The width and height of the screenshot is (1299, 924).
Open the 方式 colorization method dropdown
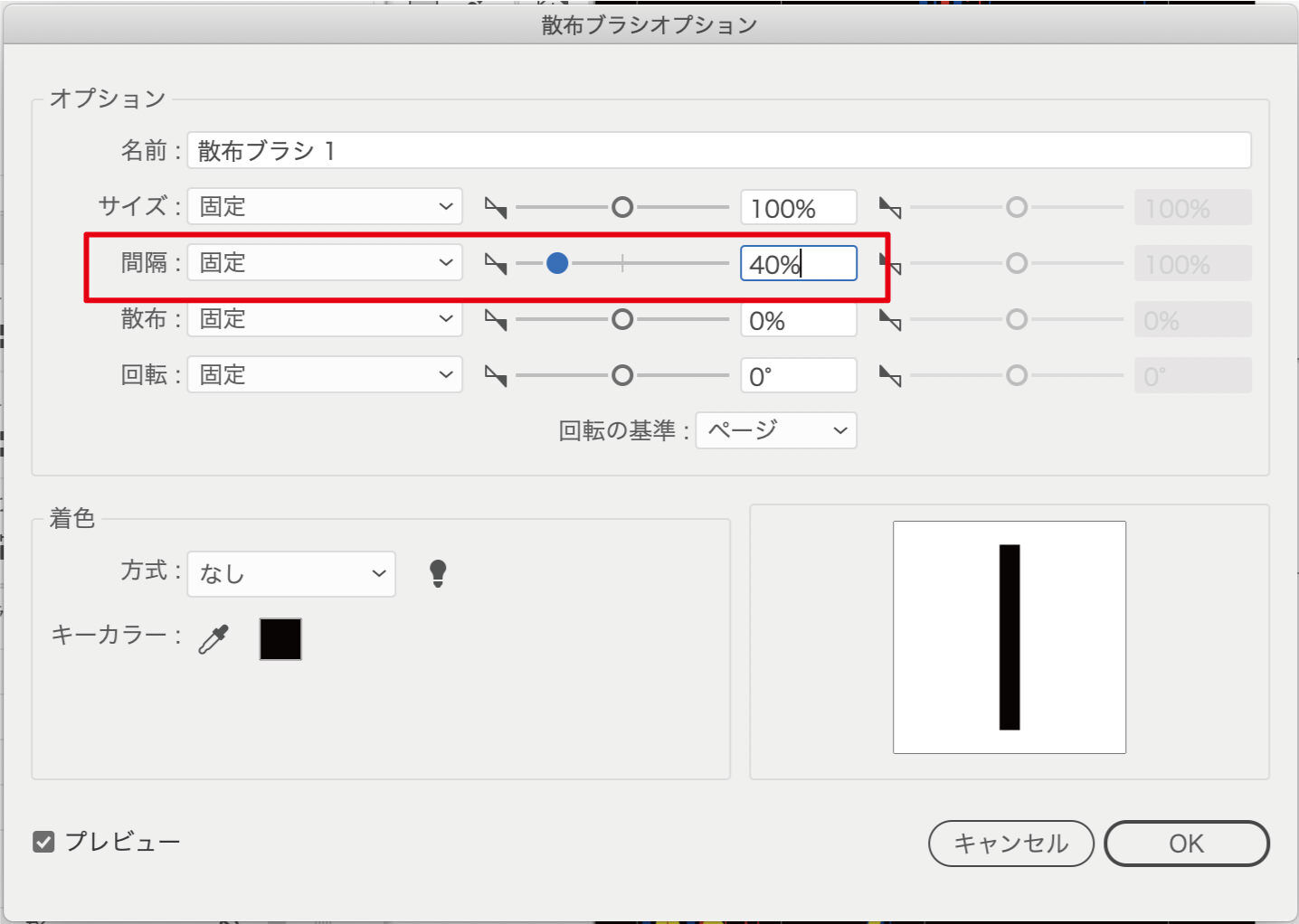tap(291, 574)
